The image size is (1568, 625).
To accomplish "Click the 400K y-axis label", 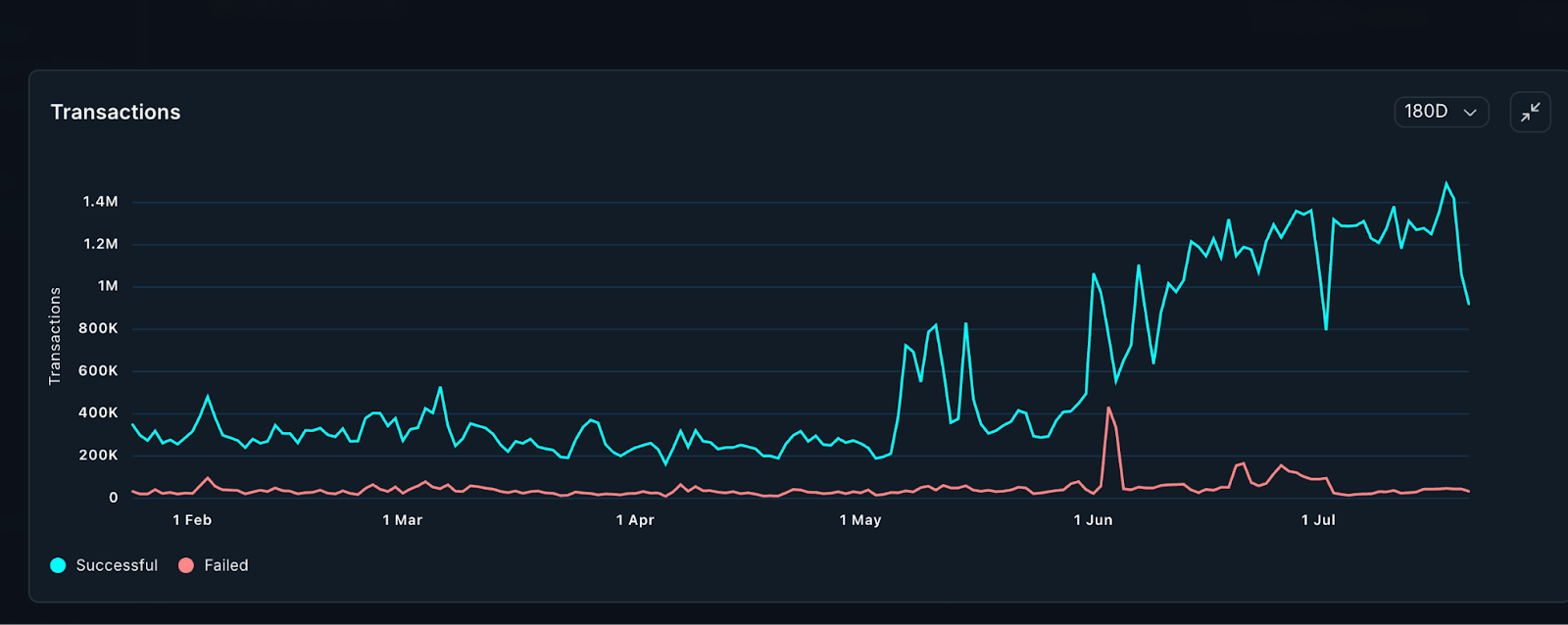I will 98,413.
